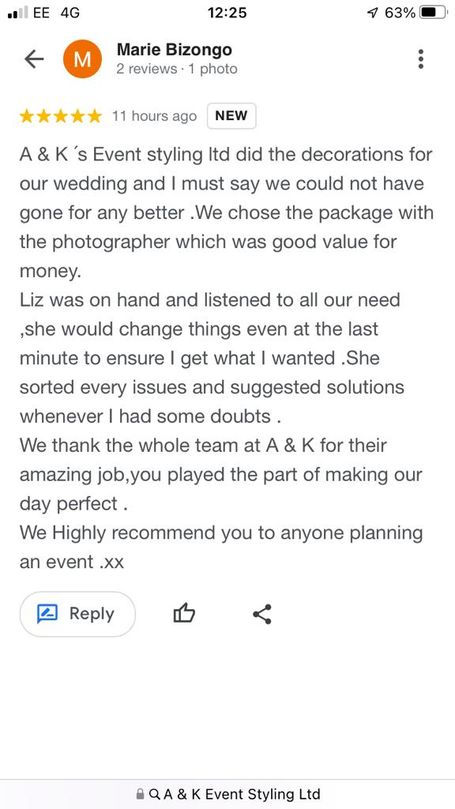View the '2 reviews · 1 photo' details

[x=177, y=69]
